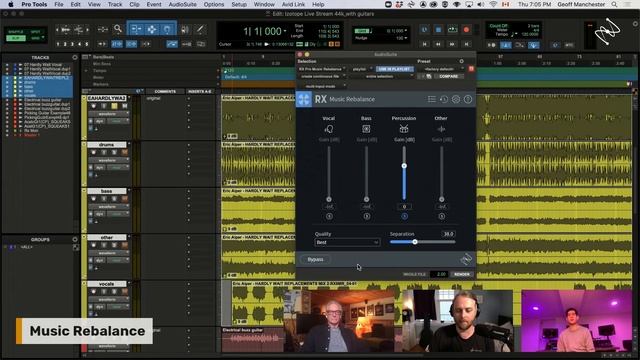Click the Vocal head icon in RX
The width and height of the screenshot is (640, 360).
[x=329, y=129]
